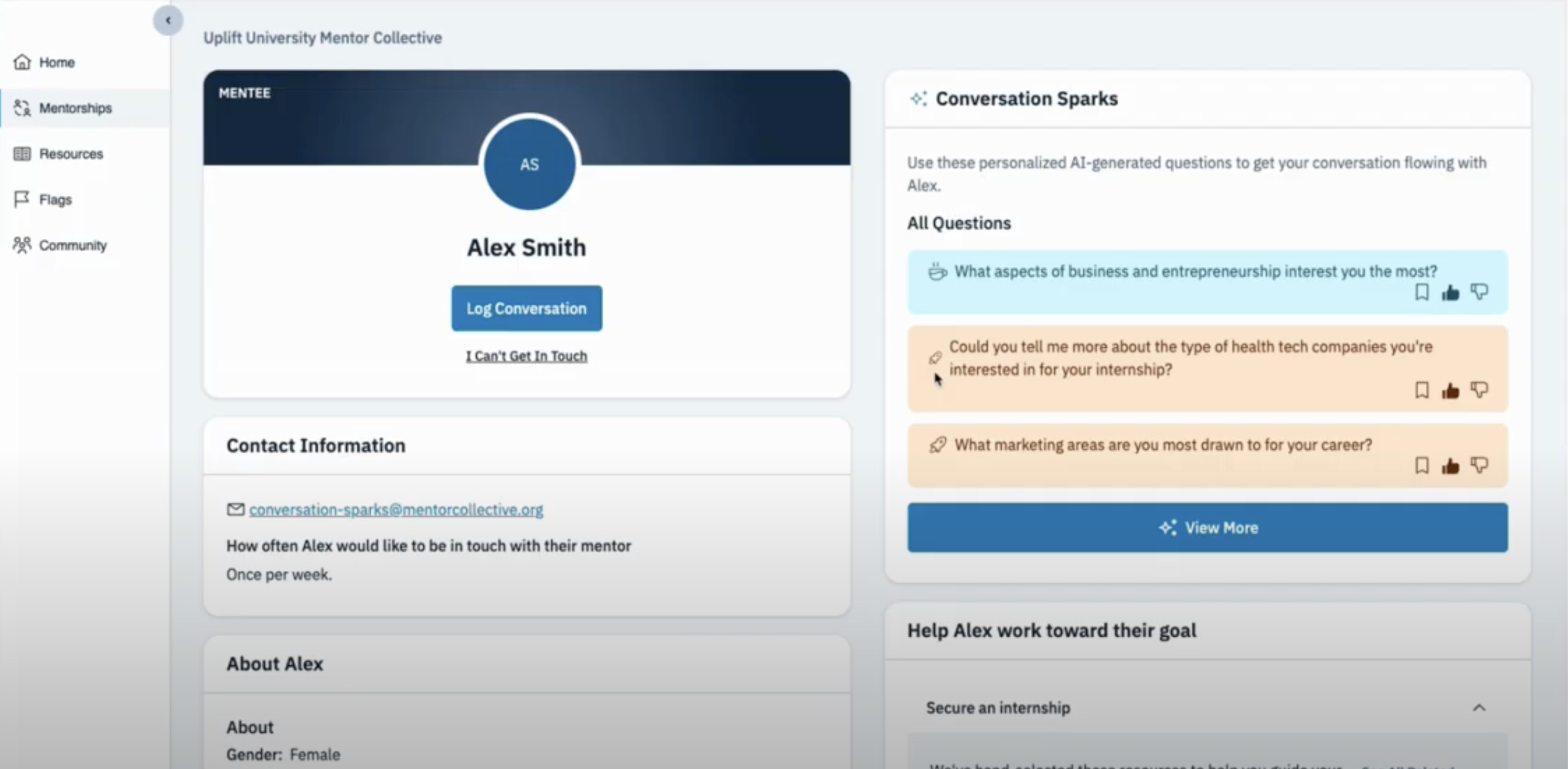Click the I Can't Get In Touch link
Image resolution: width=1568 pixels, height=769 pixels.
(527, 356)
